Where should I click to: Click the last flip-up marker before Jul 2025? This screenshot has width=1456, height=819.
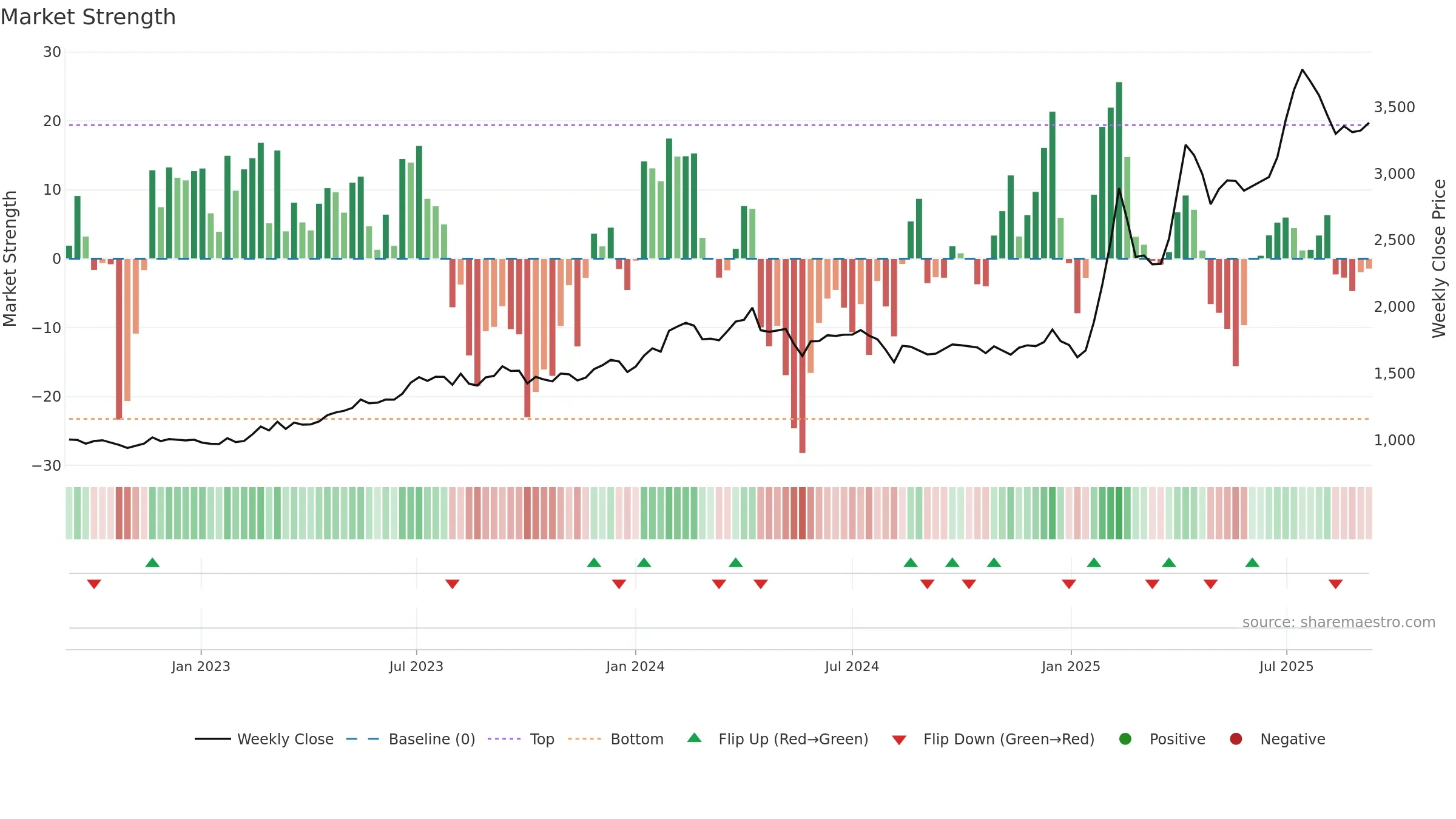pyautogui.click(x=1252, y=562)
